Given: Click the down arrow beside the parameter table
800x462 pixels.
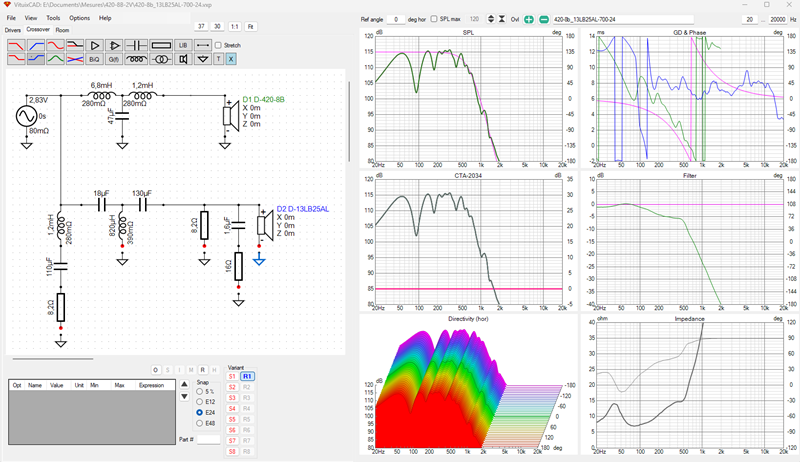Looking at the screenshot, I should pyautogui.click(x=184, y=397).
